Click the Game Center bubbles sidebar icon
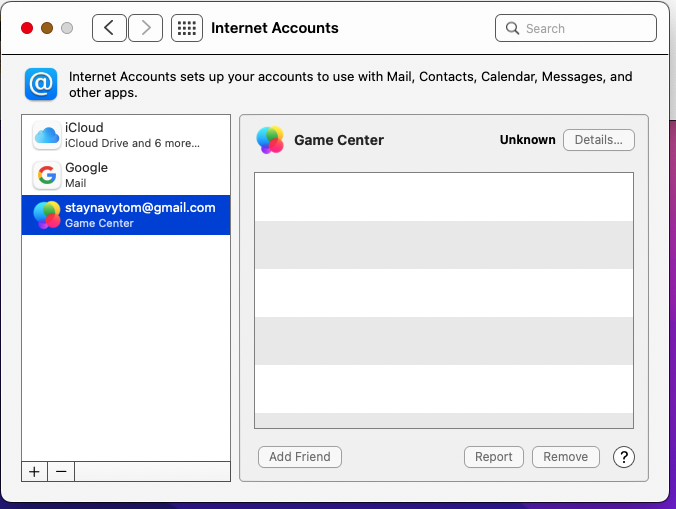Image resolution: width=676 pixels, height=509 pixels. point(47,215)
